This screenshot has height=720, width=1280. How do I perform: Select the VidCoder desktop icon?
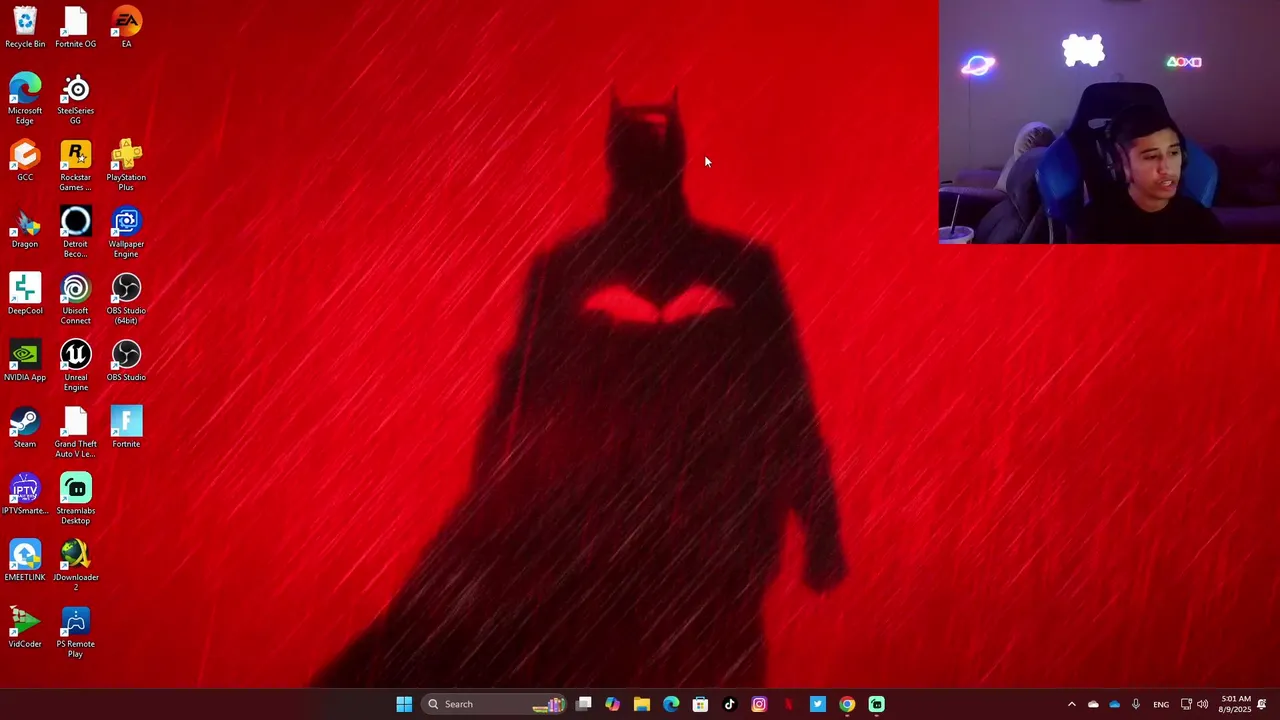[25, 628]
